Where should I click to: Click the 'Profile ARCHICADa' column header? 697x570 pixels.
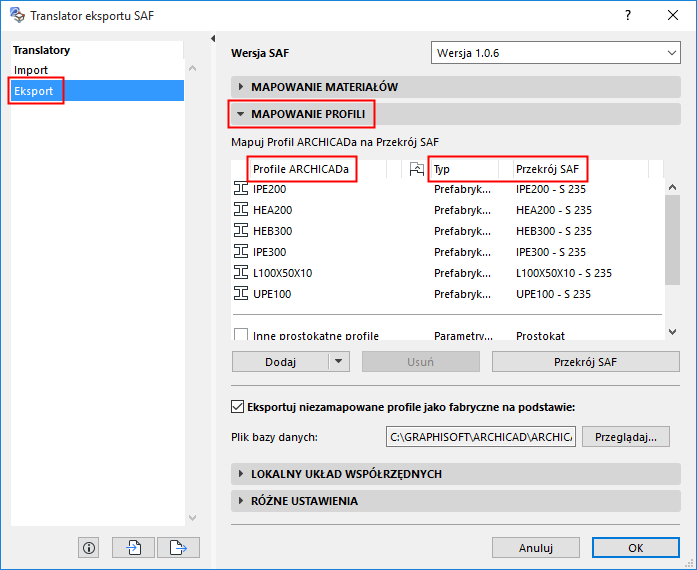[300, 169]
